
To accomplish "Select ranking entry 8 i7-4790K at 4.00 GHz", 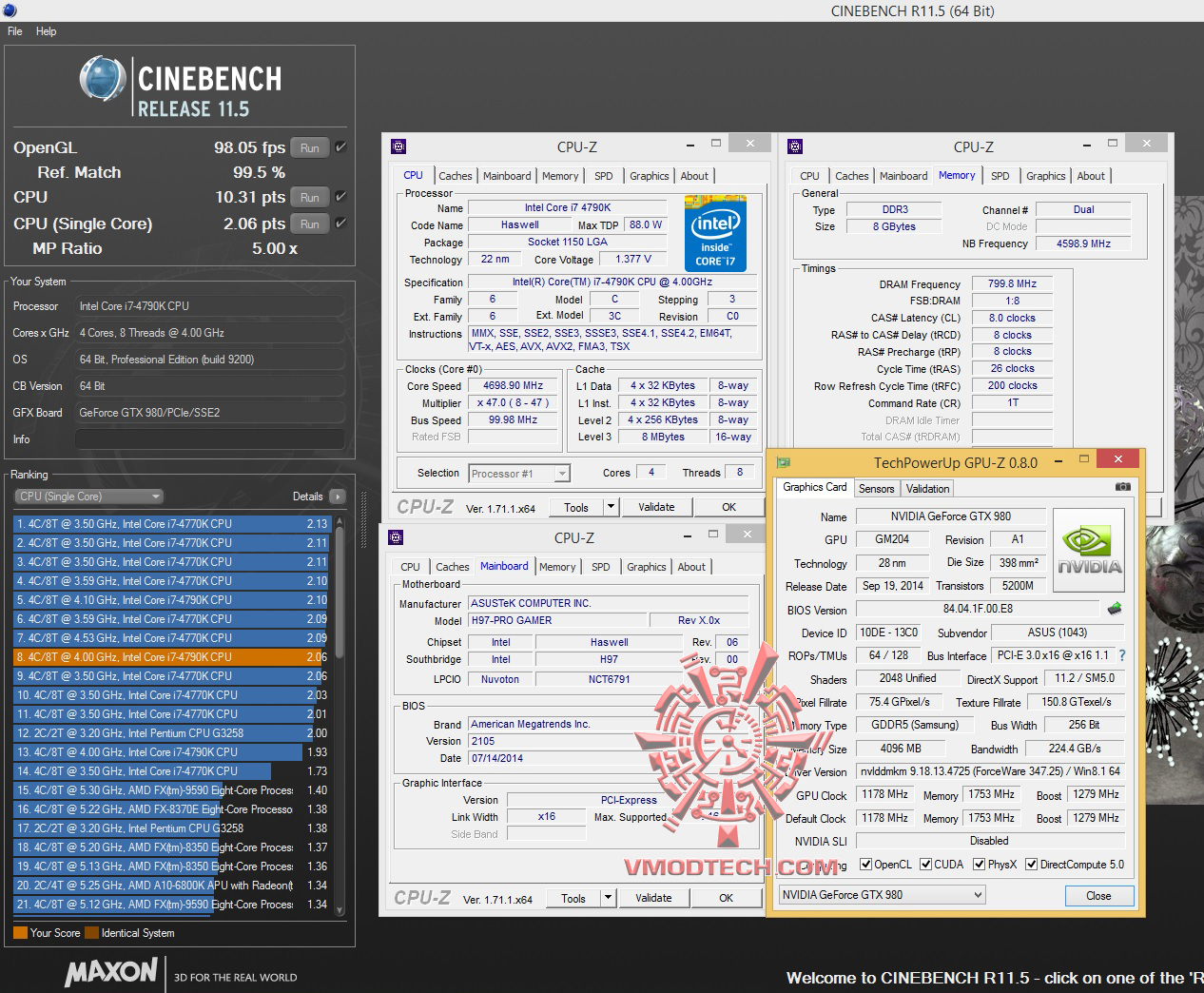I will tap(171, 657).
